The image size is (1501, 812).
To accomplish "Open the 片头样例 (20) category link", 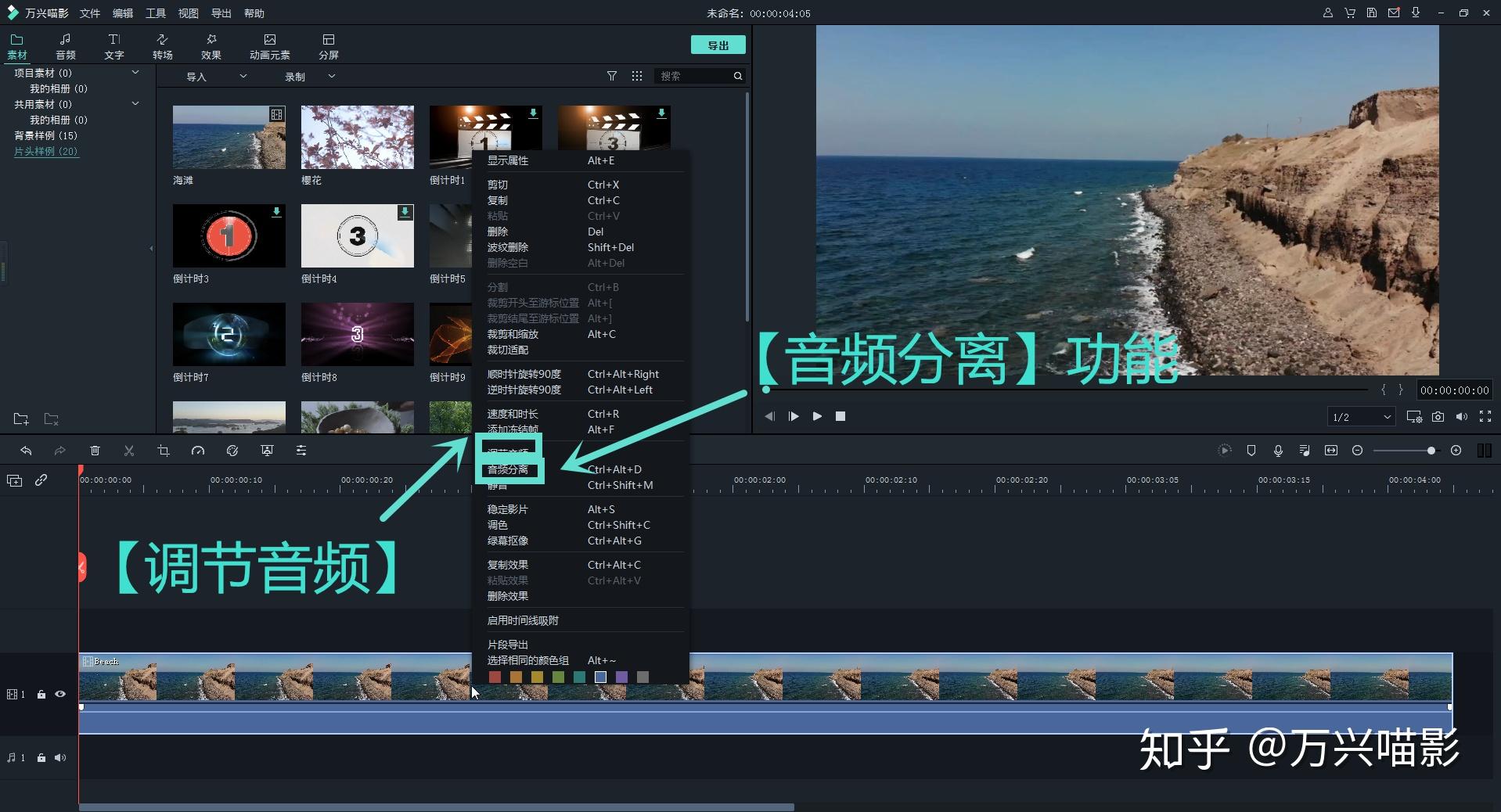I will [46, 151].
